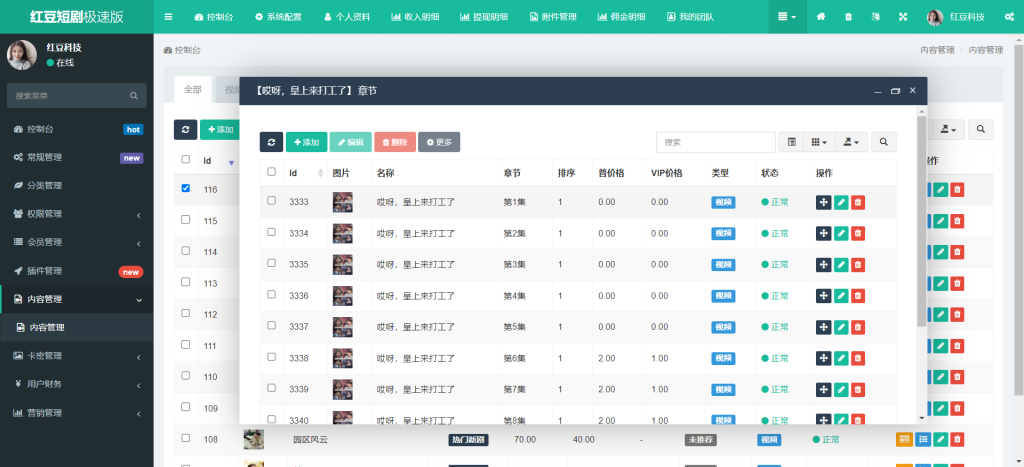This screenshot has height=467, width=1024.
Task: Open the columns grid dropdown in the dialog
Action: click(x=819, y=142)
